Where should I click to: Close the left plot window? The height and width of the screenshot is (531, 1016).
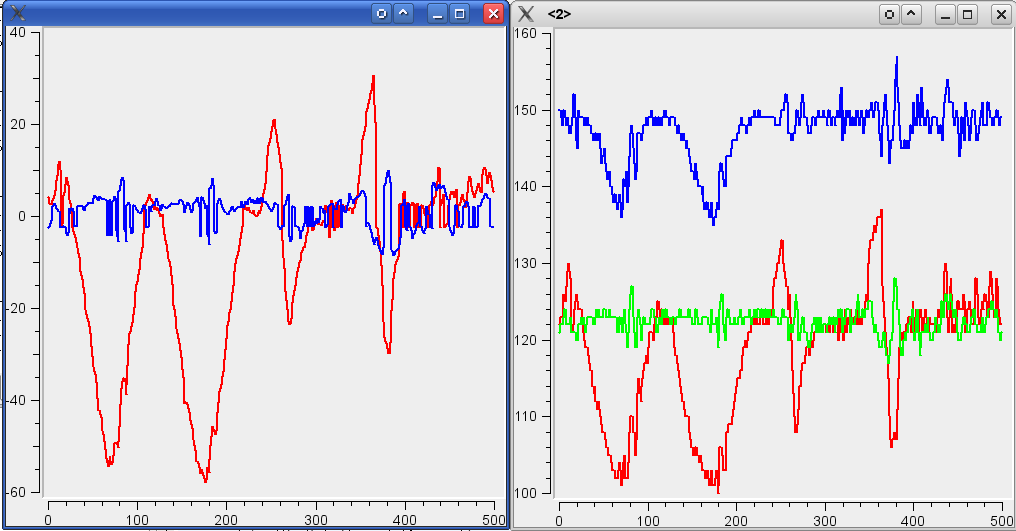pyautogui.click(x=494, y=14)
